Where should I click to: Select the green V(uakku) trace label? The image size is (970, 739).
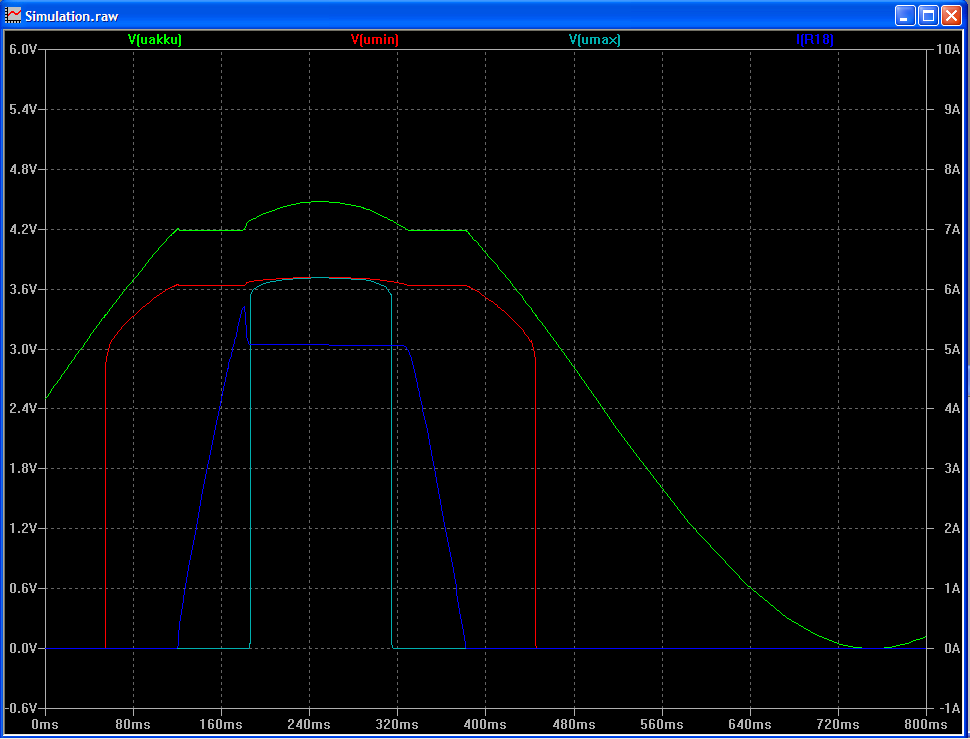click(x=155, y=40)
